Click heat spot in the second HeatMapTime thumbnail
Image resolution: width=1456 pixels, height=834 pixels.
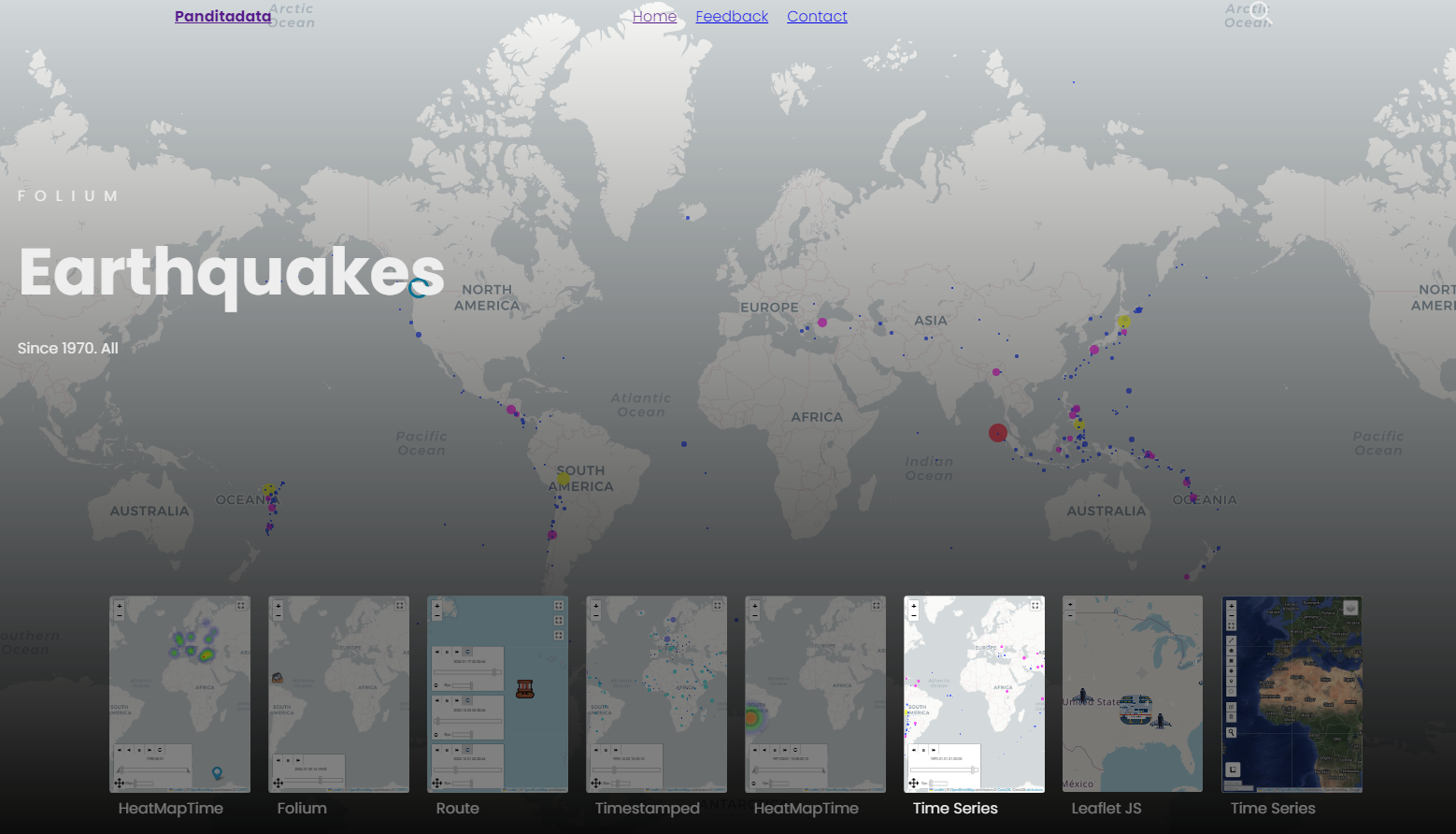(751, 718)
